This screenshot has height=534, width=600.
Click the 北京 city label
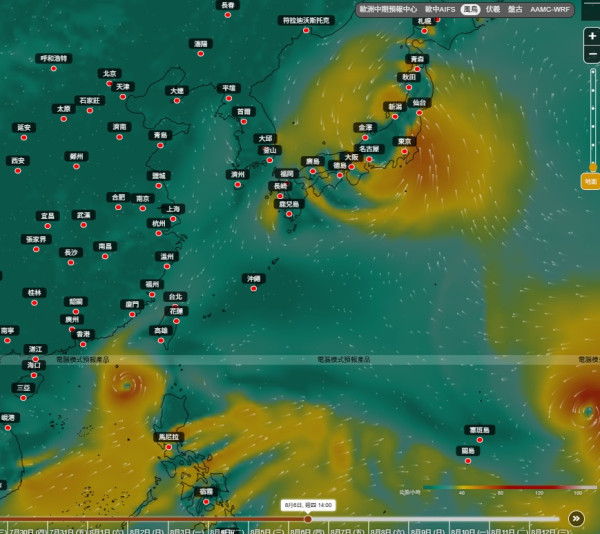109,73
